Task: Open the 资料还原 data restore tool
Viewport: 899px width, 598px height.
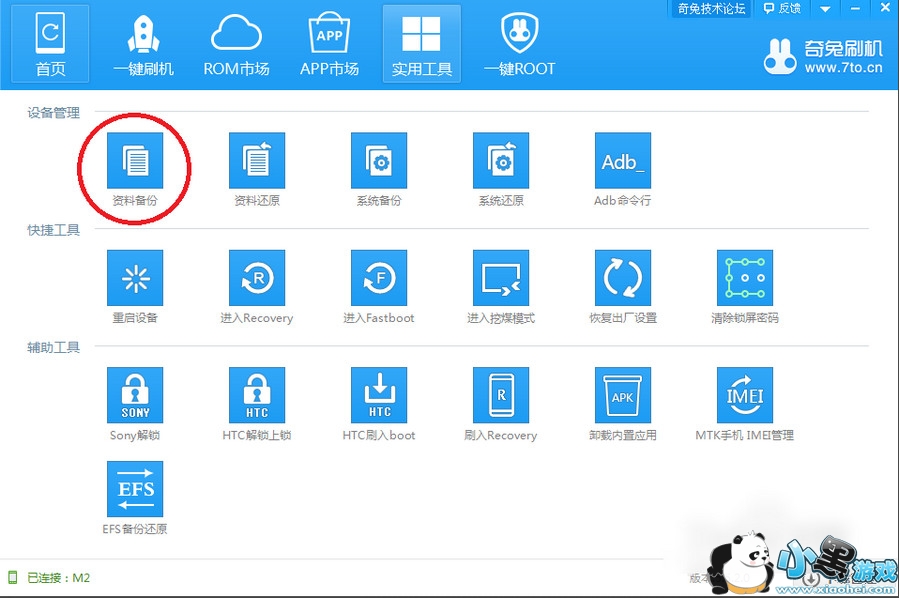Action: point(257,161)
